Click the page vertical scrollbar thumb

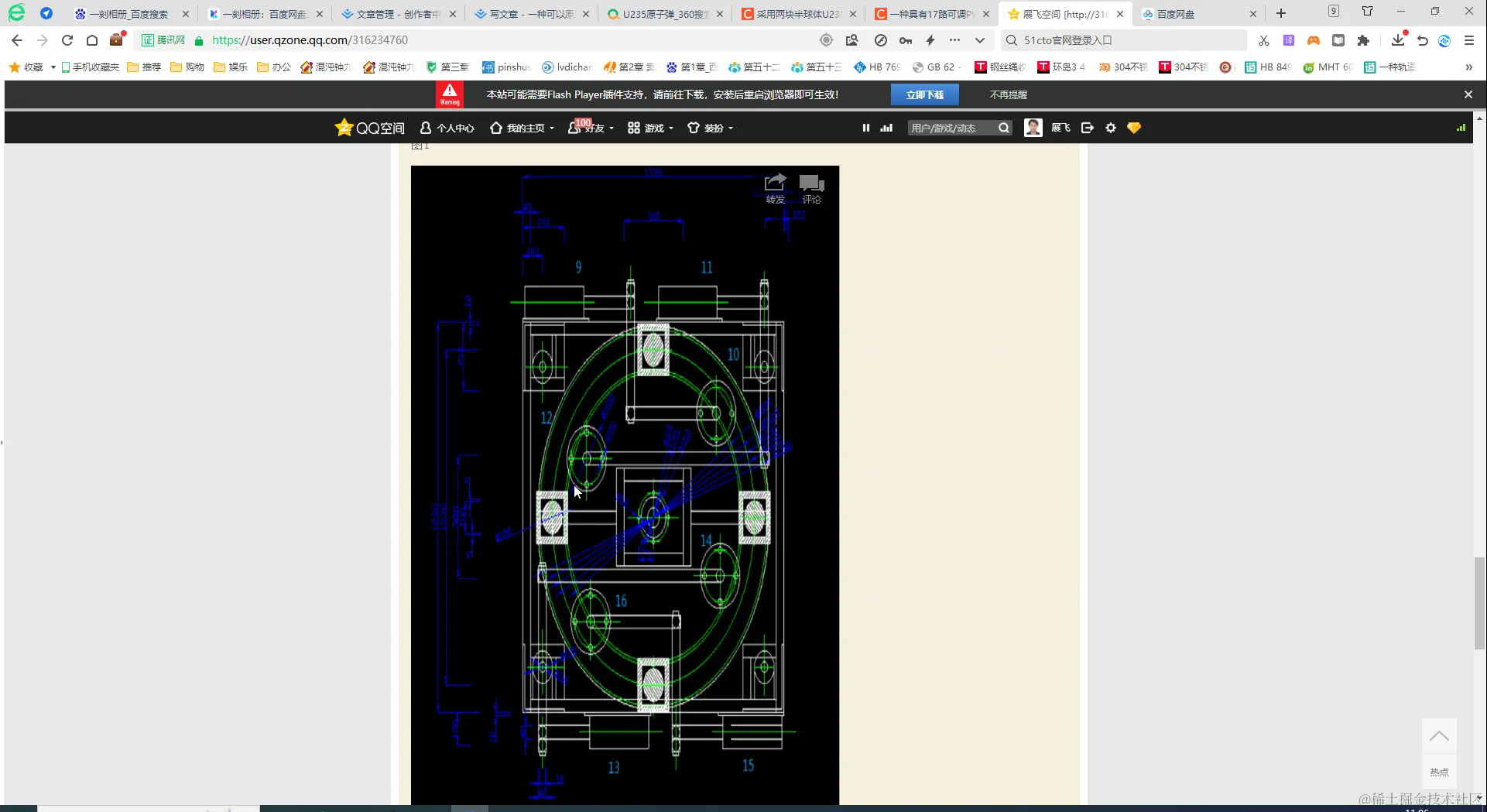click(x=1479, y=603)
